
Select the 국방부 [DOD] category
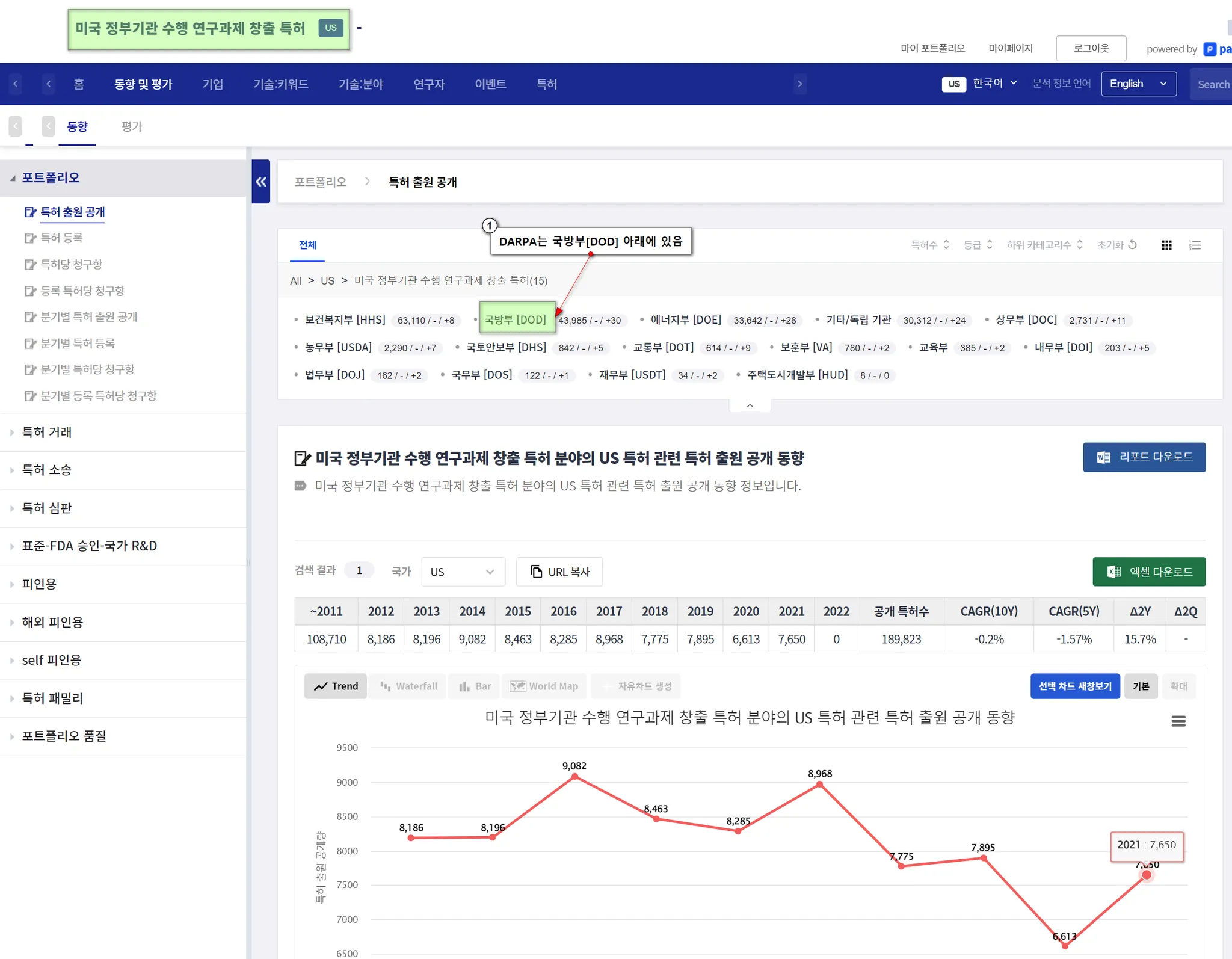(x=516, y=319)
